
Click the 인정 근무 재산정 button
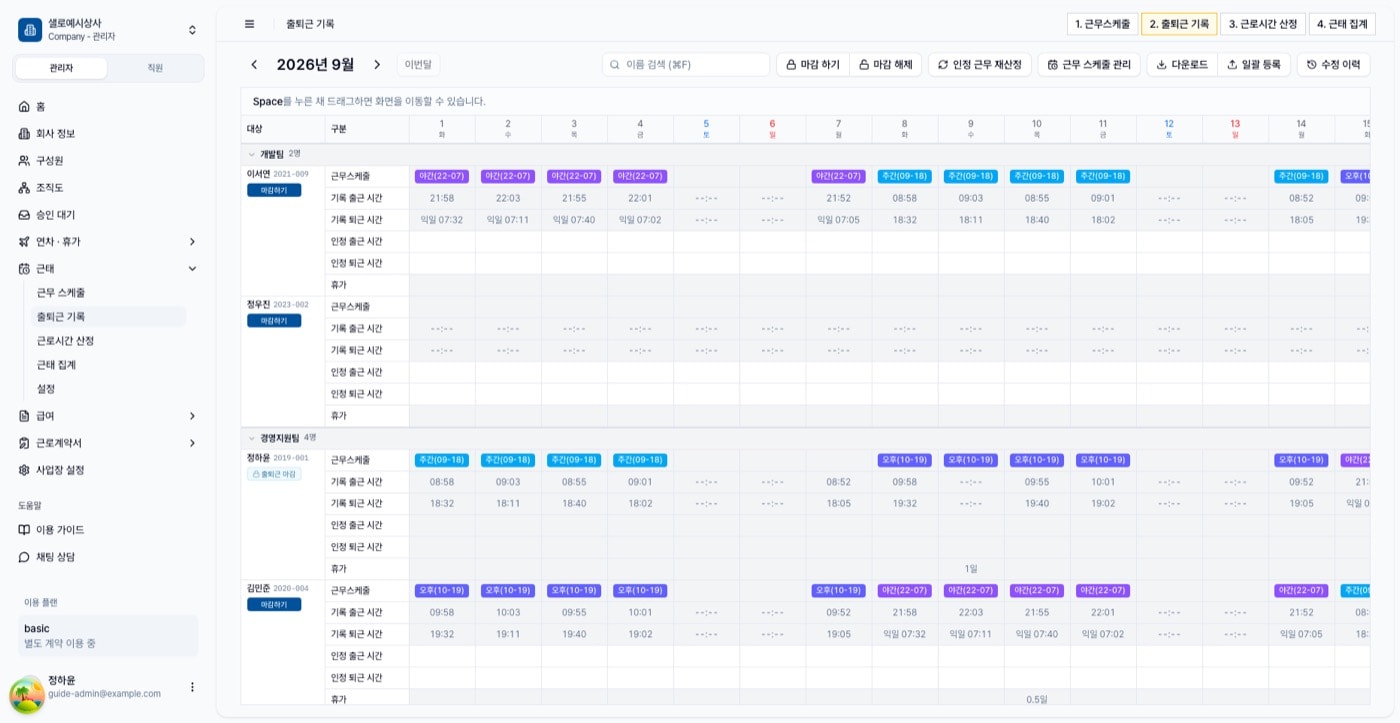pos(980,64)
